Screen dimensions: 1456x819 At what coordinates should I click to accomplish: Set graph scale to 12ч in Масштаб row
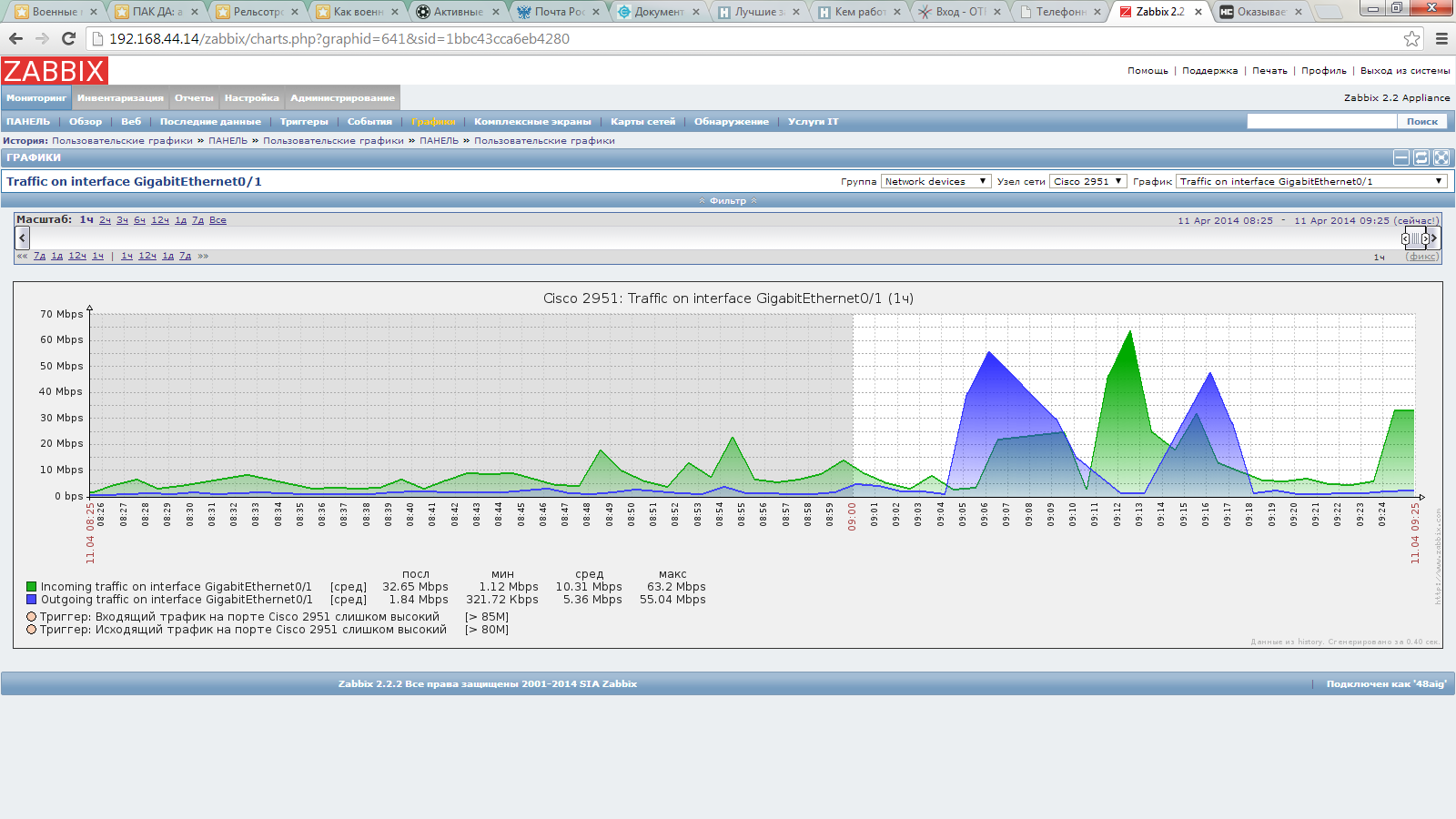160,220
